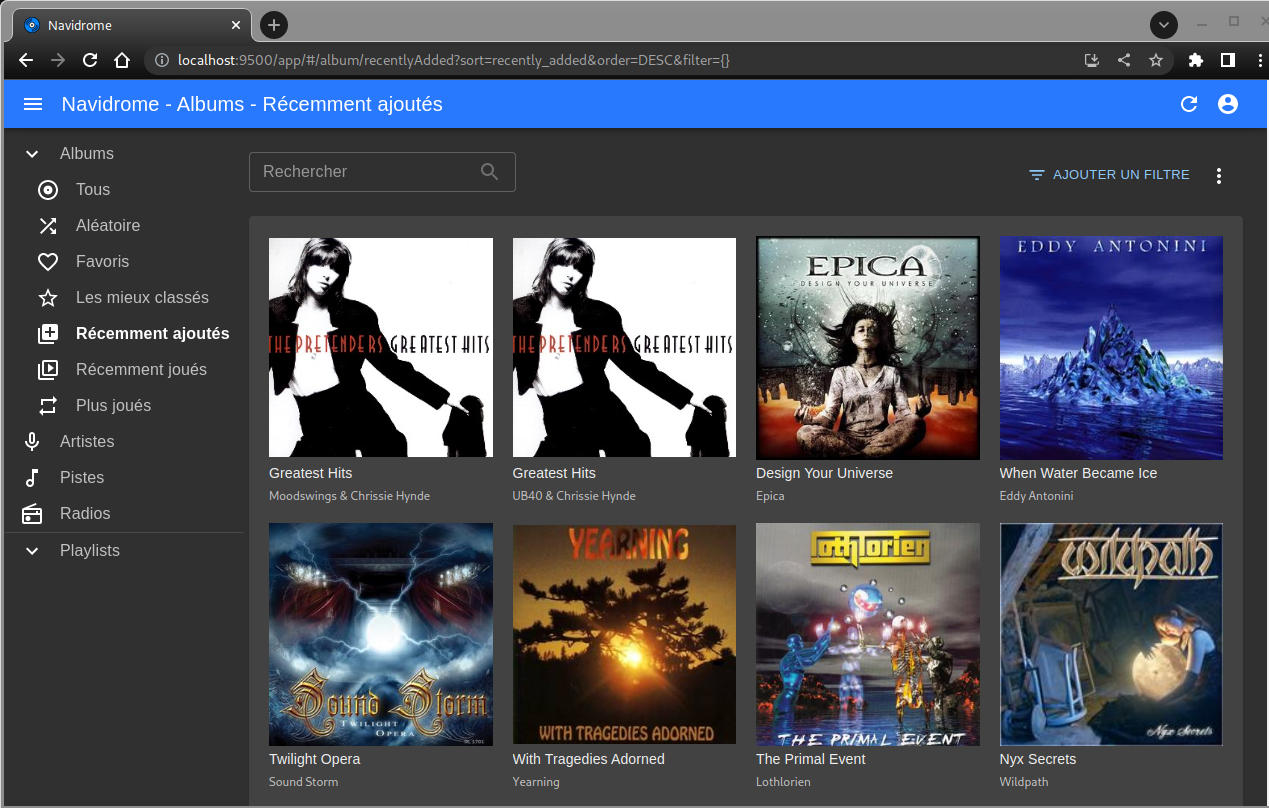The width and height of the screenshot is (1269, 808).
Task: Open Plus joués album list
Action: (x=113, y=406)
